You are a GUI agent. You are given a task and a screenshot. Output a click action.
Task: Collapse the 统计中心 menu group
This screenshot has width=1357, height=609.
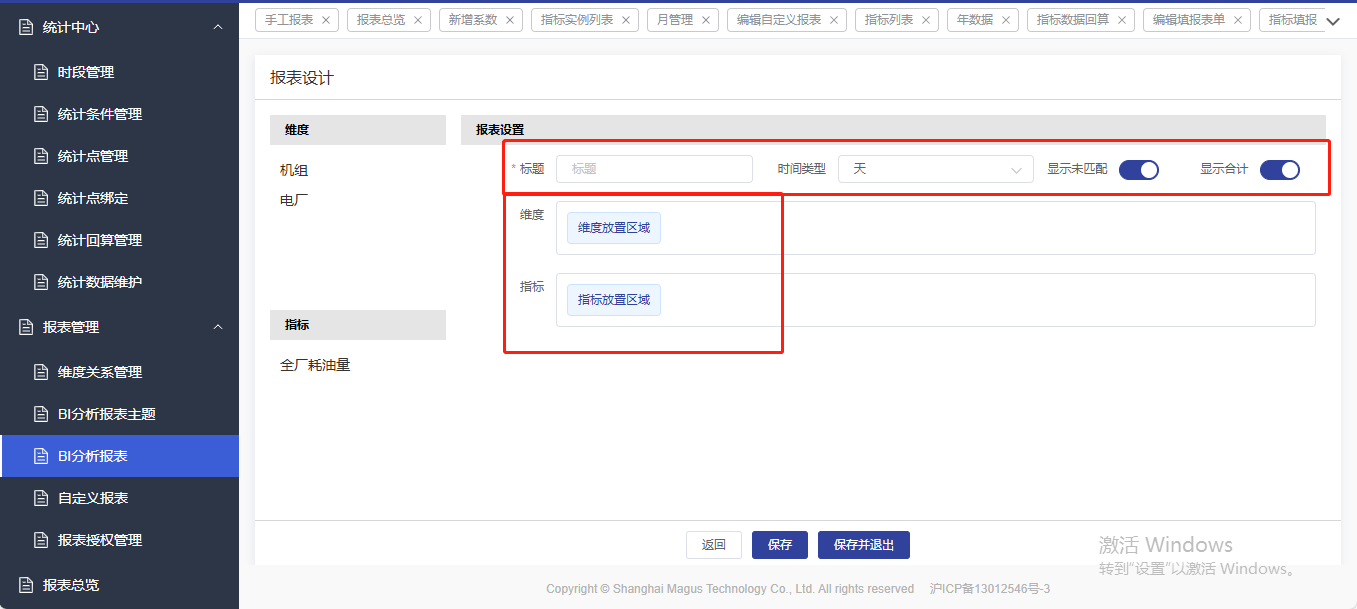(x=218, y=27)
